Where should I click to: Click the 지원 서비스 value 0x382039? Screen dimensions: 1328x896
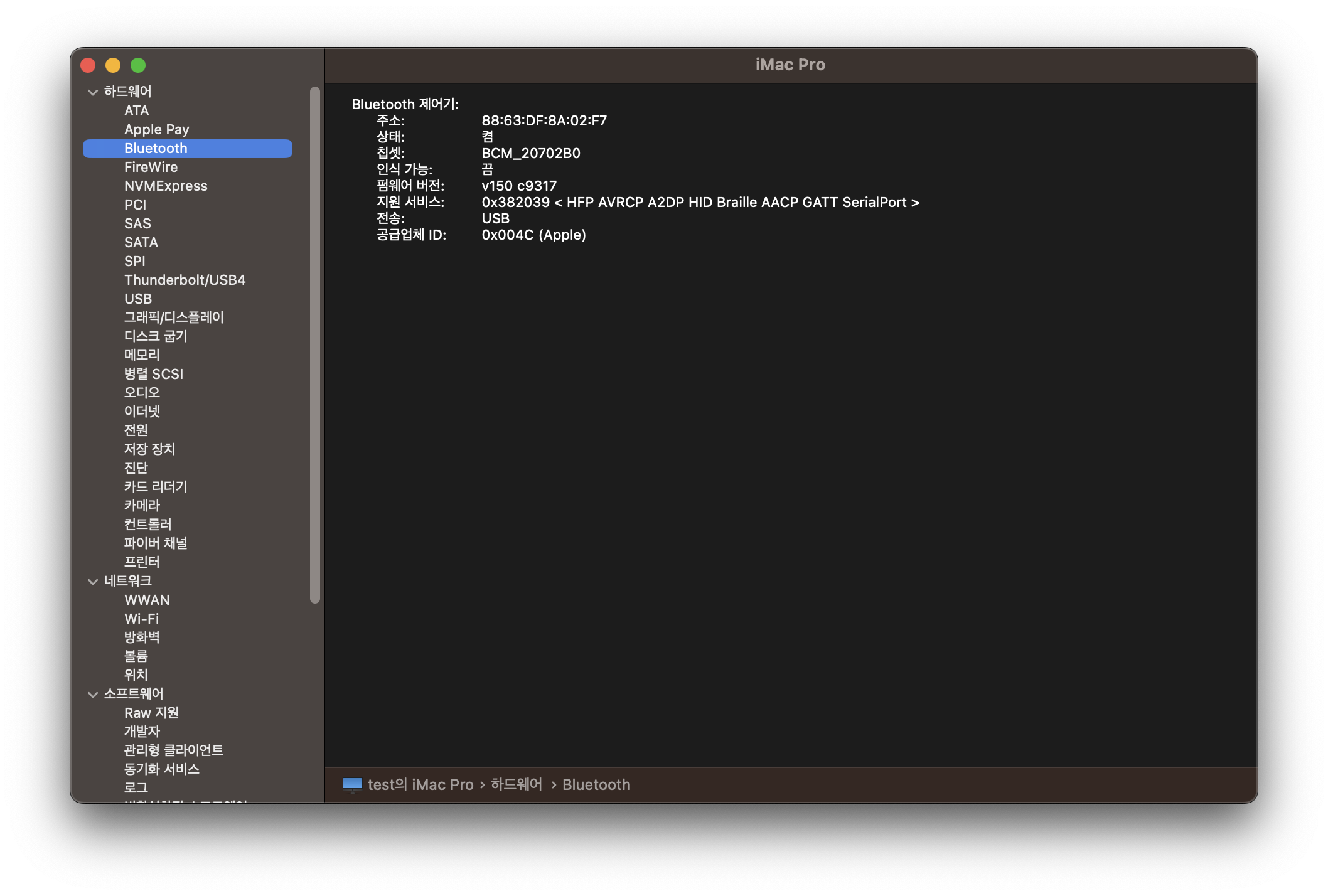point(700,202)
